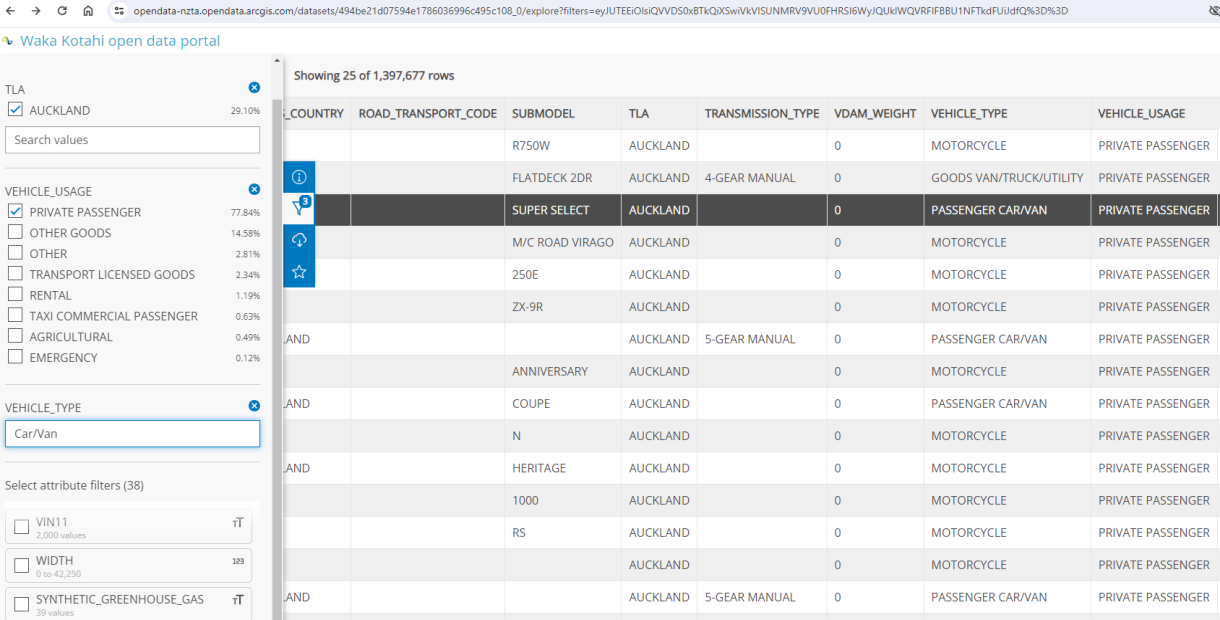
Task: Open the download cloud icon
Action: (299, 240)
